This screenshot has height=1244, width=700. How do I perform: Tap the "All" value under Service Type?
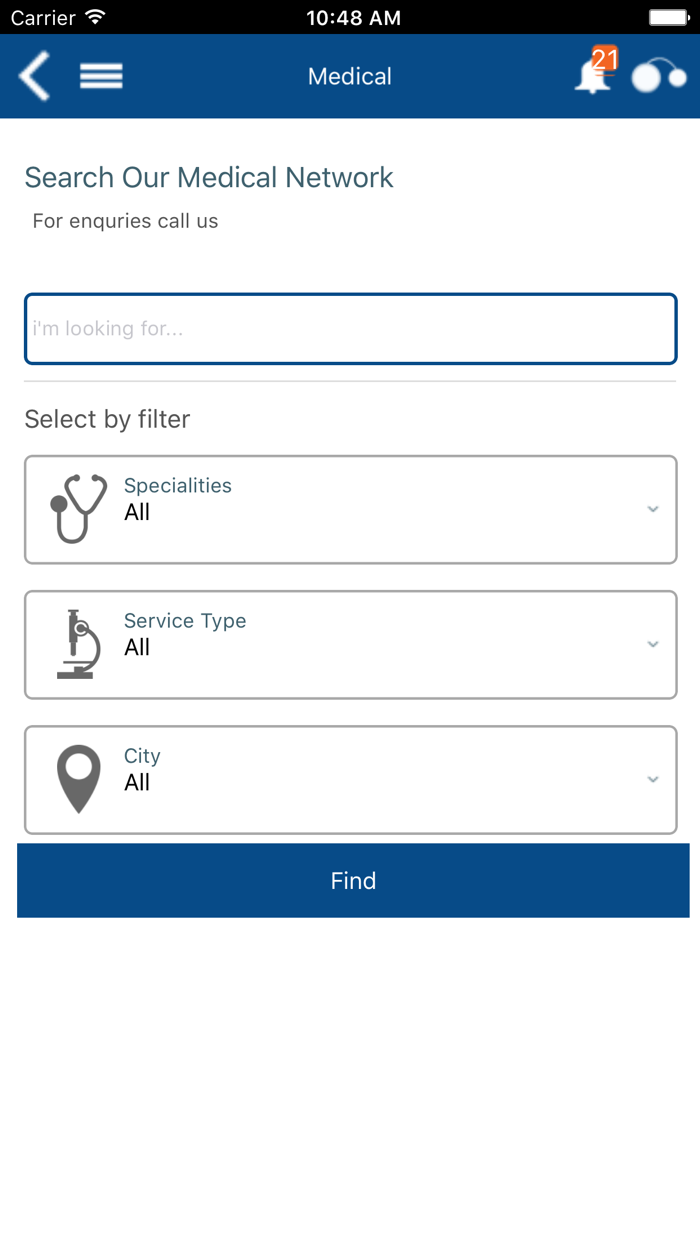(137, 648)
